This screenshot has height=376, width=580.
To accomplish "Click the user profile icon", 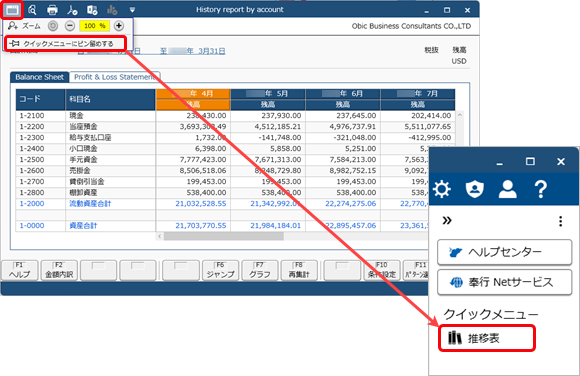I will click(x=508, y=189).
